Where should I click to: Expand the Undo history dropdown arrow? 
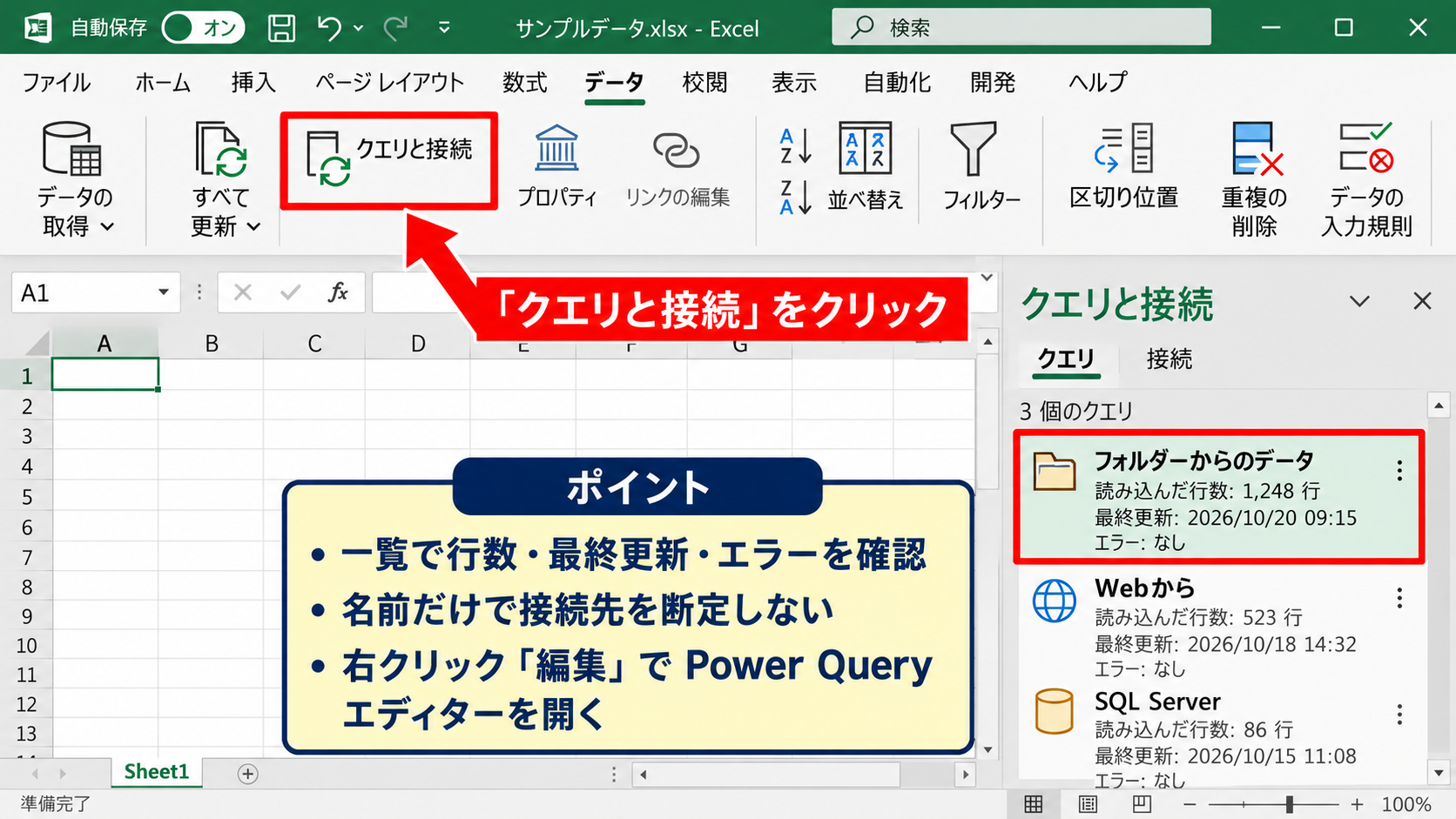point(358,28)
